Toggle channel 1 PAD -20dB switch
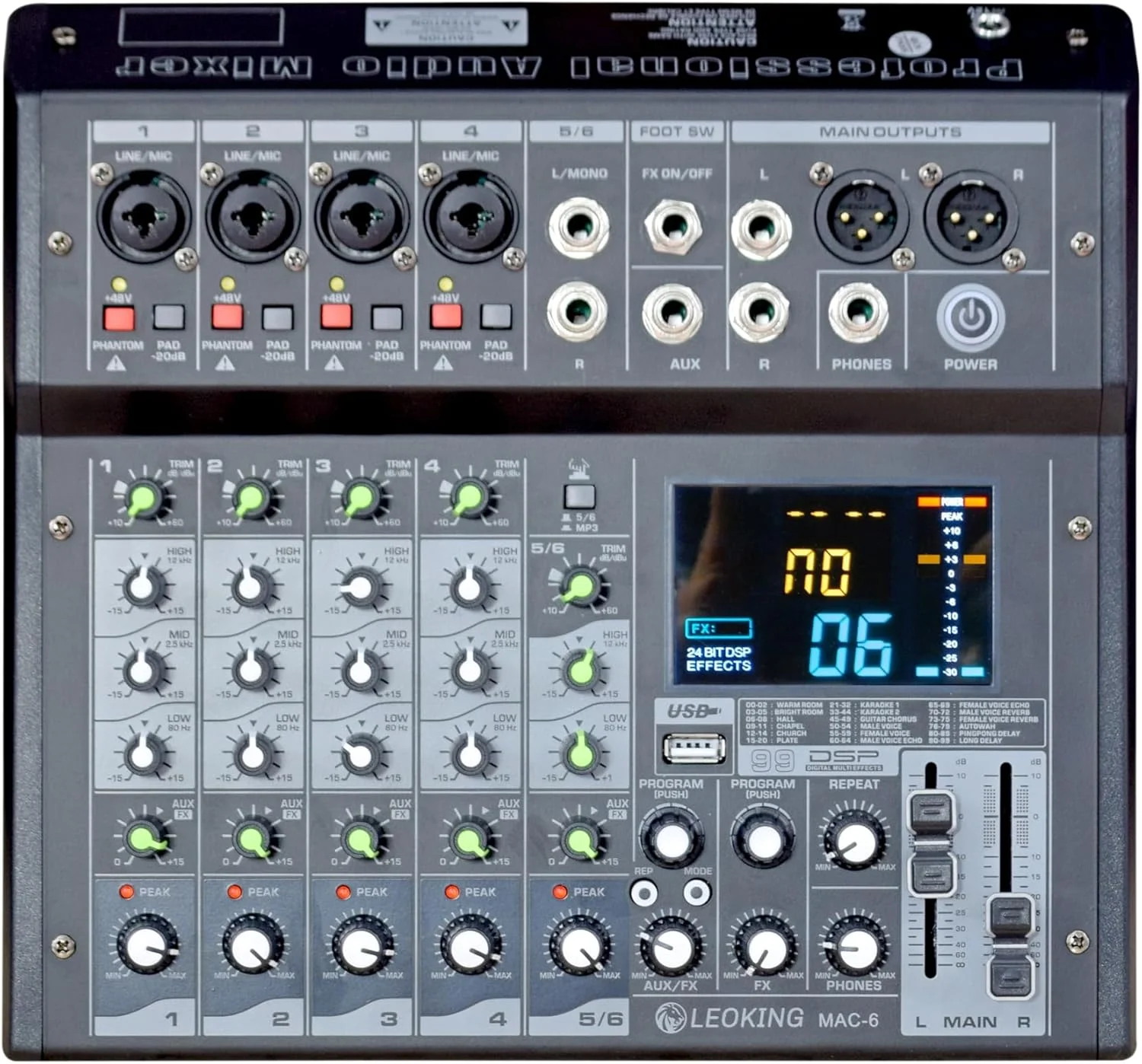Screen dimensions: 1142x1064 tap(169, 317)
